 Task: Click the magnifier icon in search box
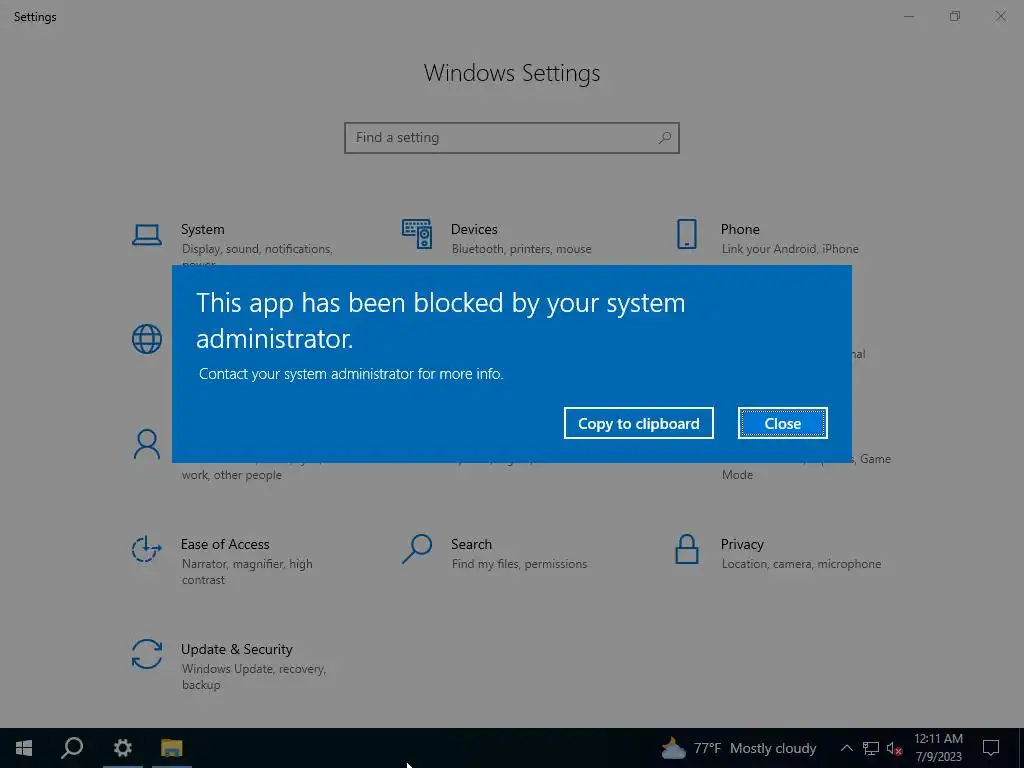664,138
